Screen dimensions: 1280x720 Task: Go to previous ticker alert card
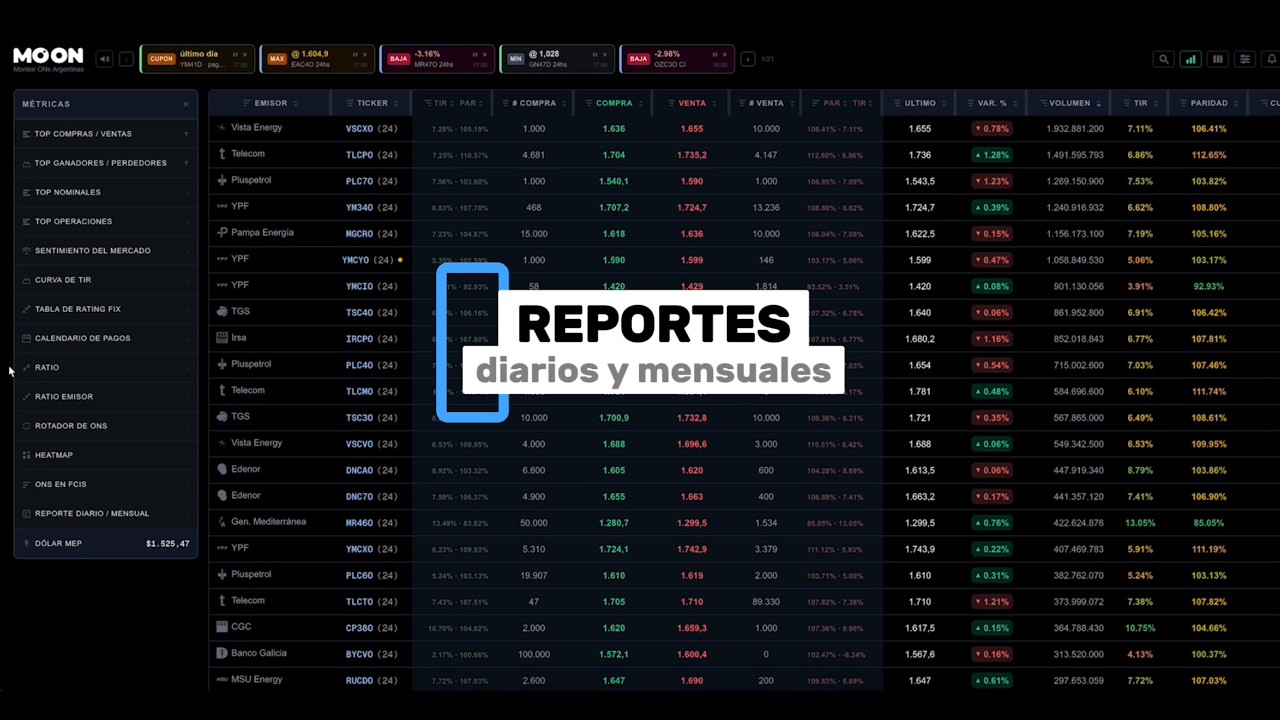coord(126,59)
